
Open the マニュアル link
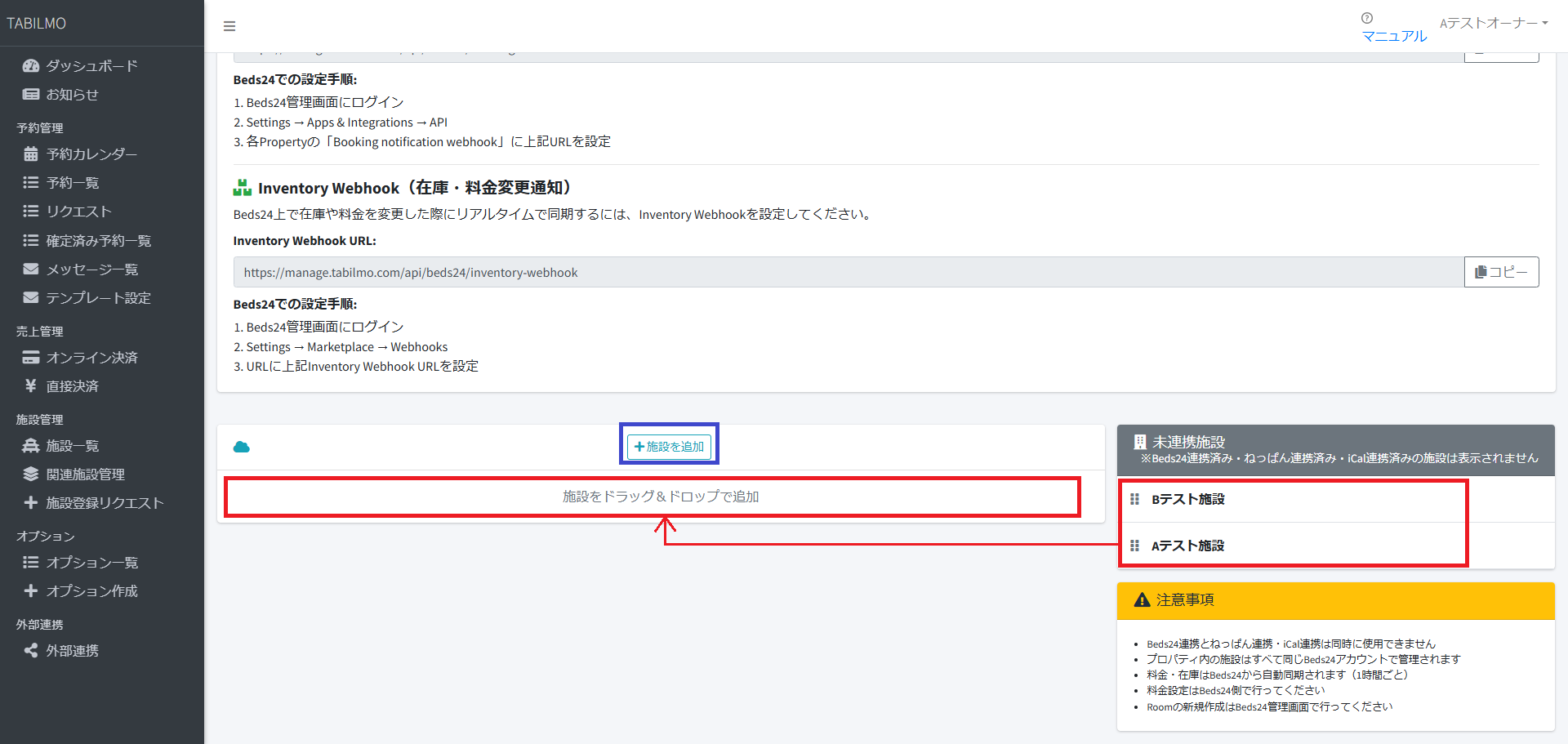1394,36
